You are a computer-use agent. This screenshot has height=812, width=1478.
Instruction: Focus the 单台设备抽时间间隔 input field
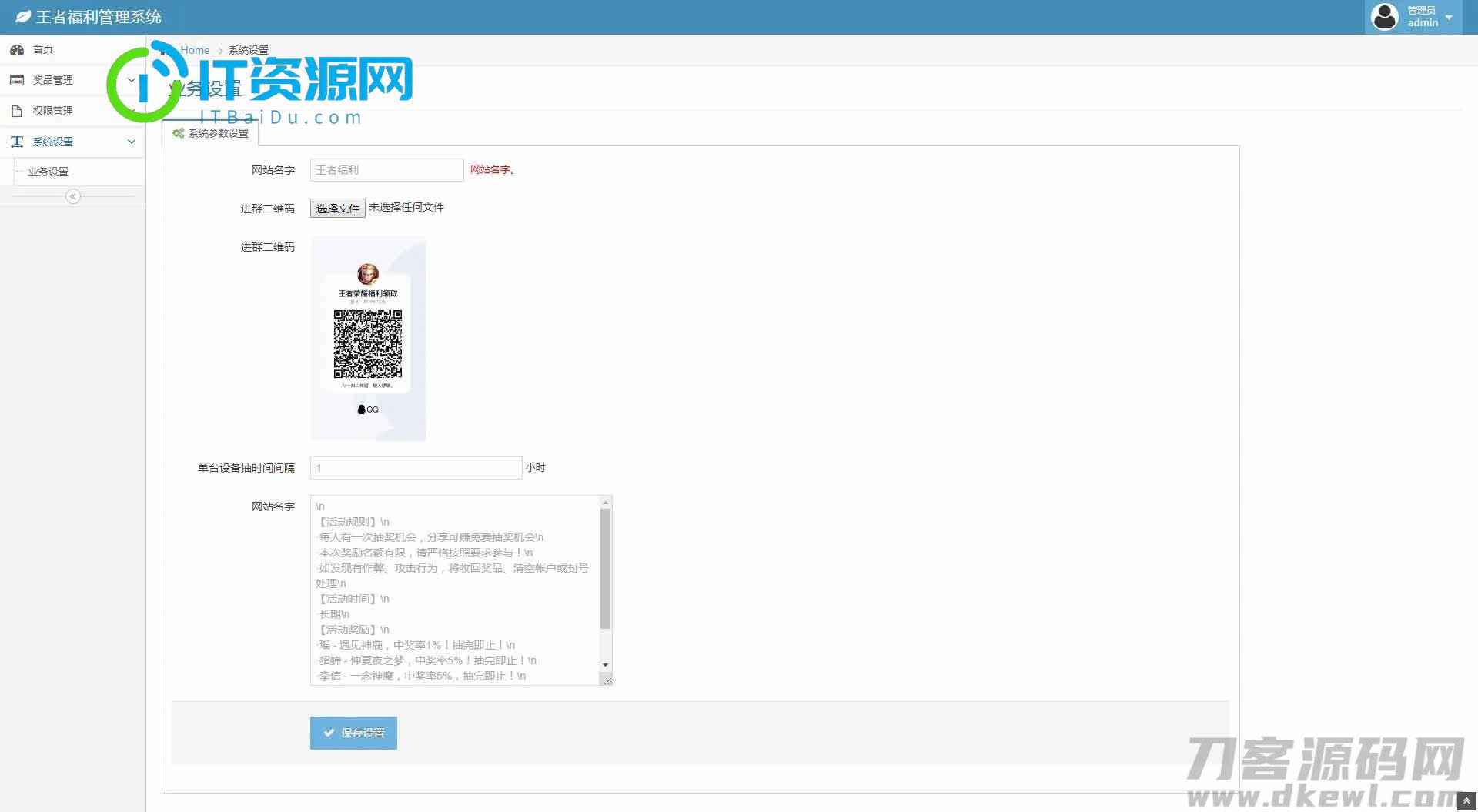pyautogui.click(x=416, y=468)
